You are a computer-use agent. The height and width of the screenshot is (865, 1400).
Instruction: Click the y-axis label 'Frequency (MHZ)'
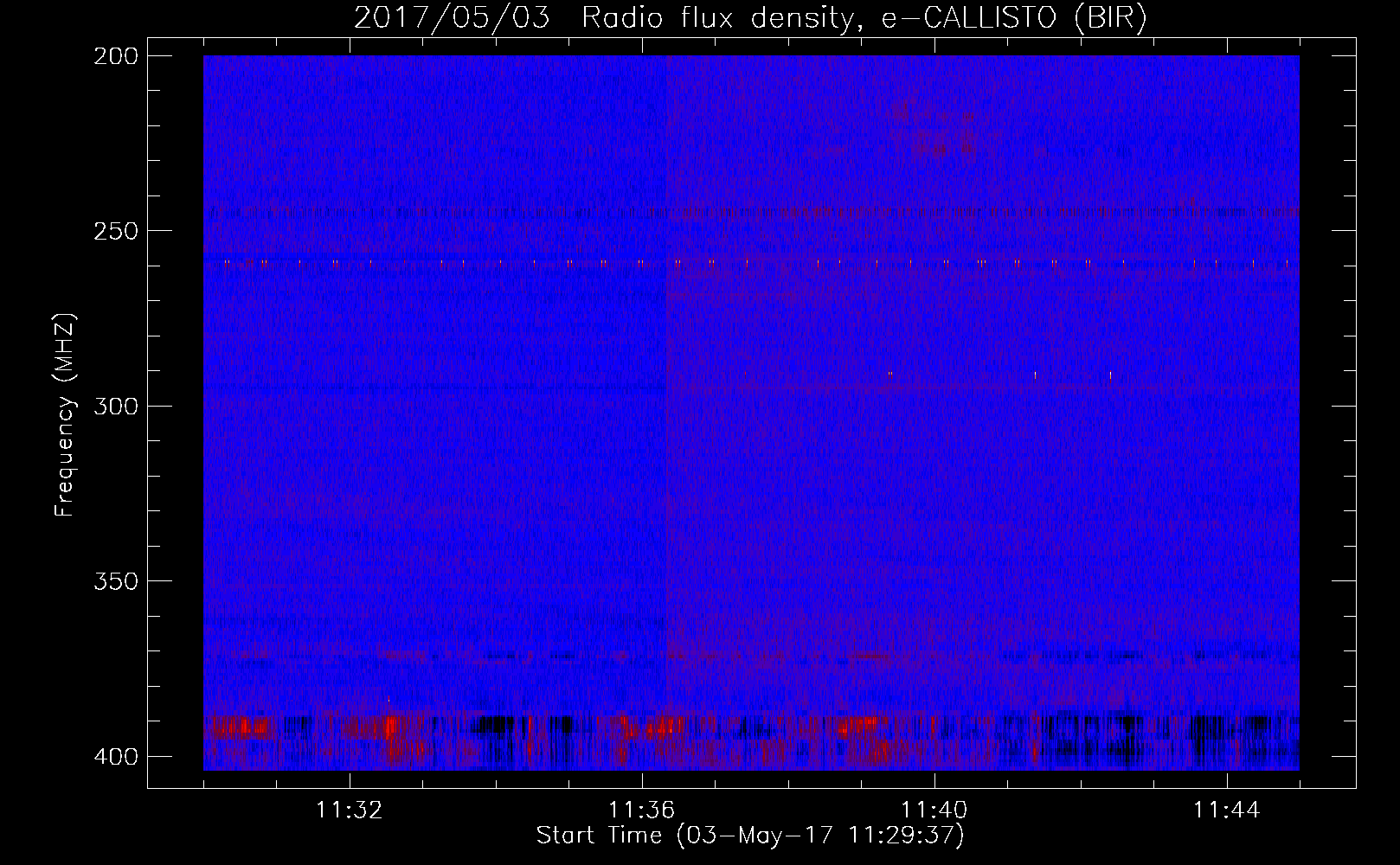click(65, 414)
